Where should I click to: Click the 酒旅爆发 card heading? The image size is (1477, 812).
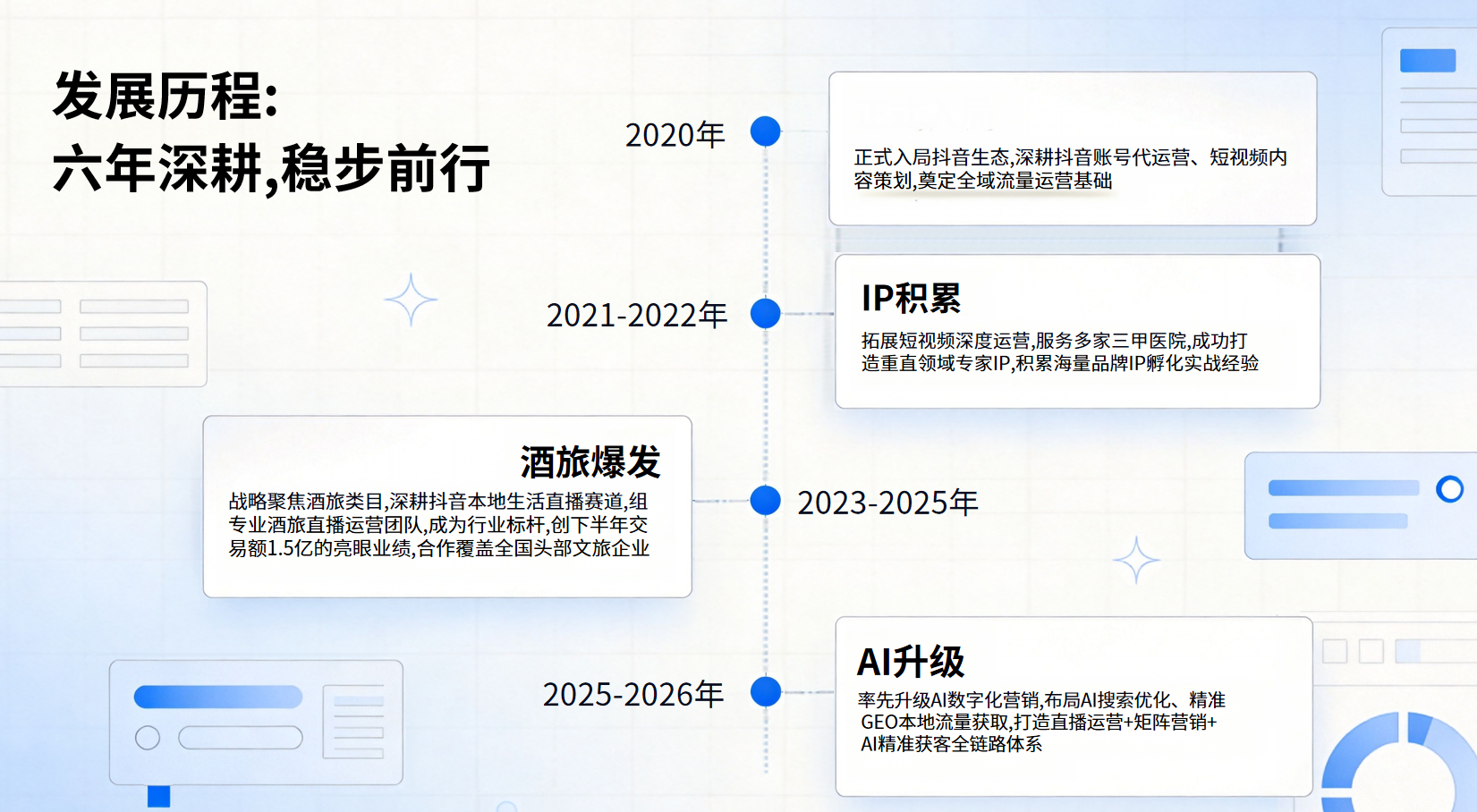tap(590, 462)
